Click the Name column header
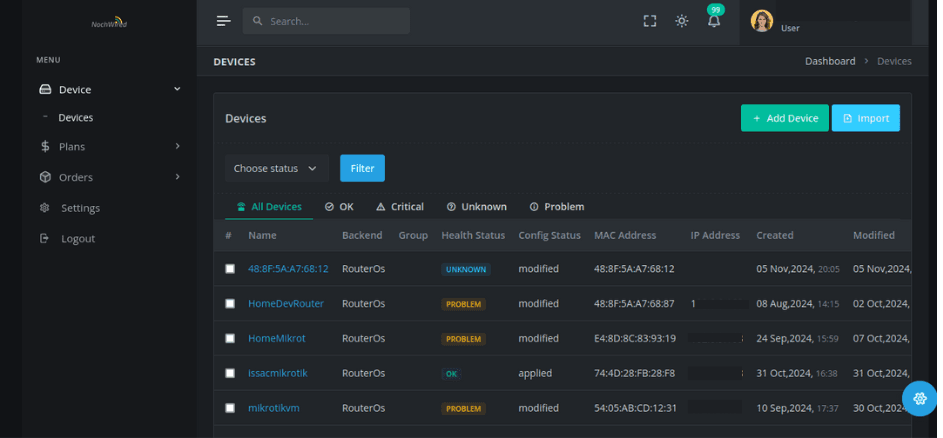The width and height of the screenshot is (943, 438). [x=262, y=235]
